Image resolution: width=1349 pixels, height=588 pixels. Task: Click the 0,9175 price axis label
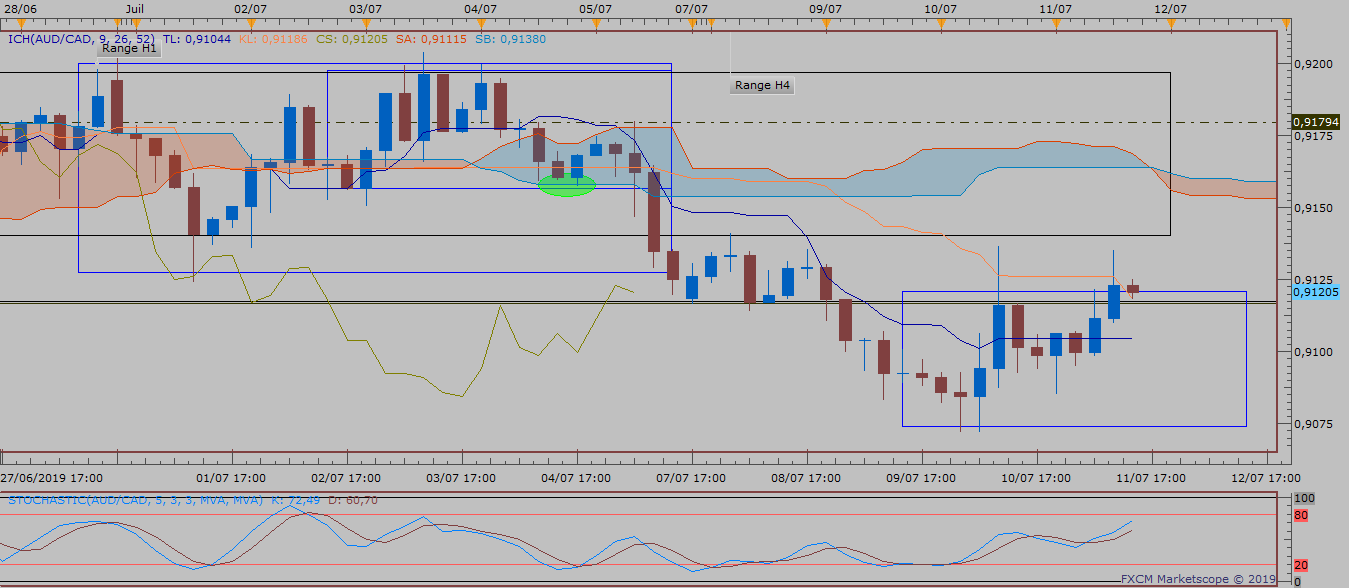[1312, 135]
